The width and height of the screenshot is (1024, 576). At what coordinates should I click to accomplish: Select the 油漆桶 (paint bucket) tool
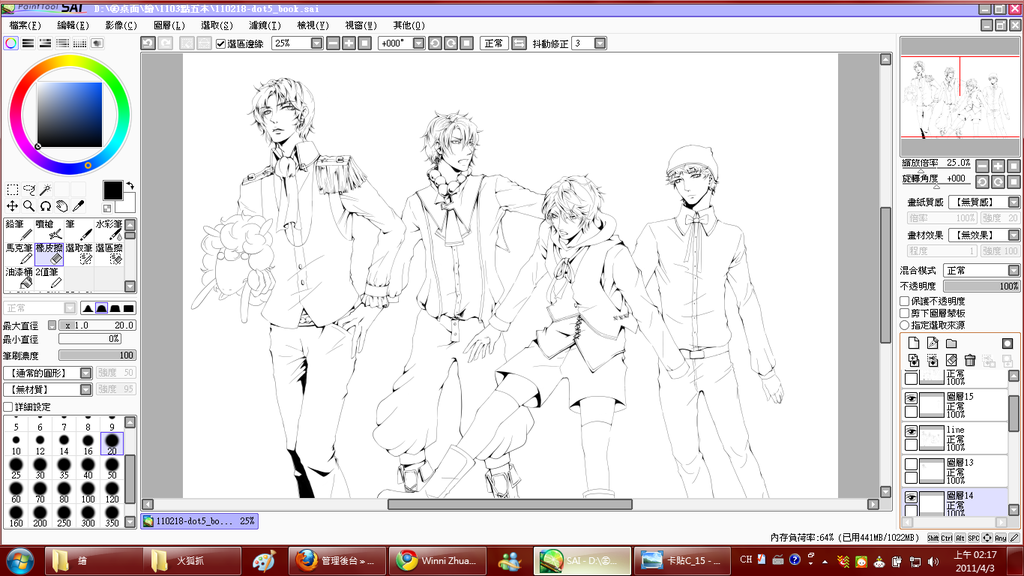pyautogui.click(x=18, y=278)
